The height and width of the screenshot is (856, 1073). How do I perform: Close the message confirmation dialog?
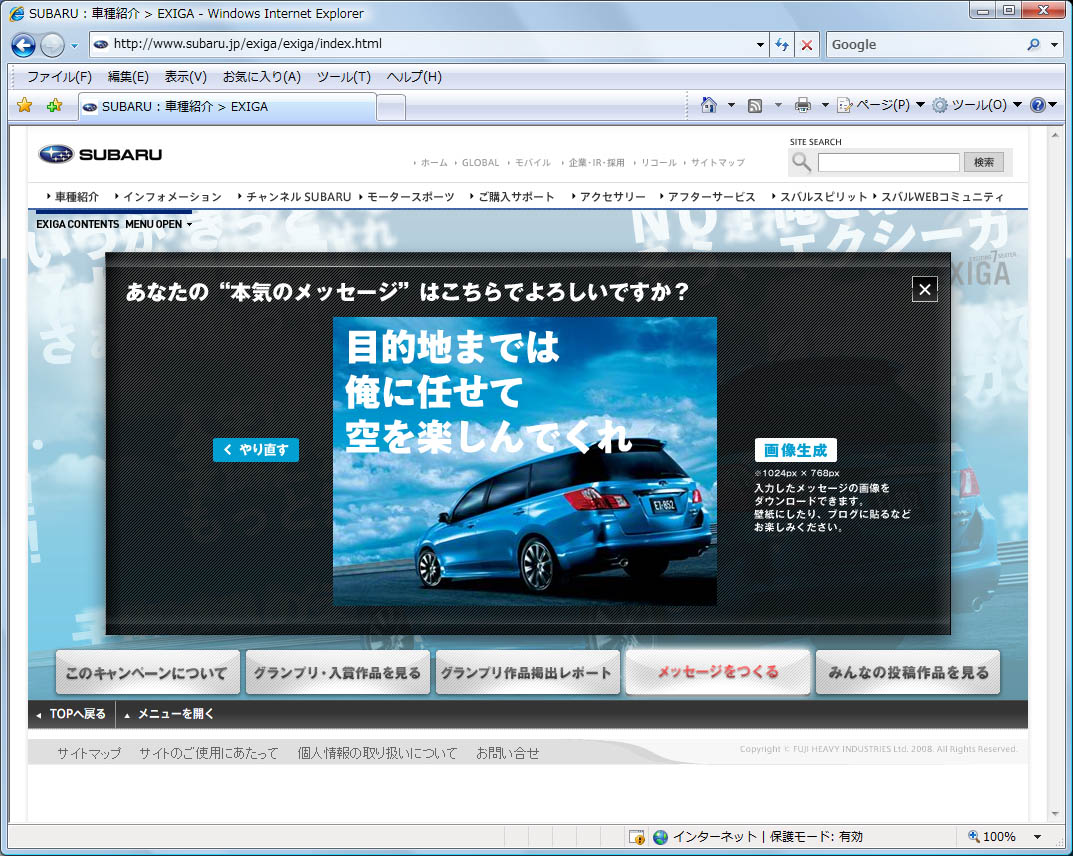point(925,289)
